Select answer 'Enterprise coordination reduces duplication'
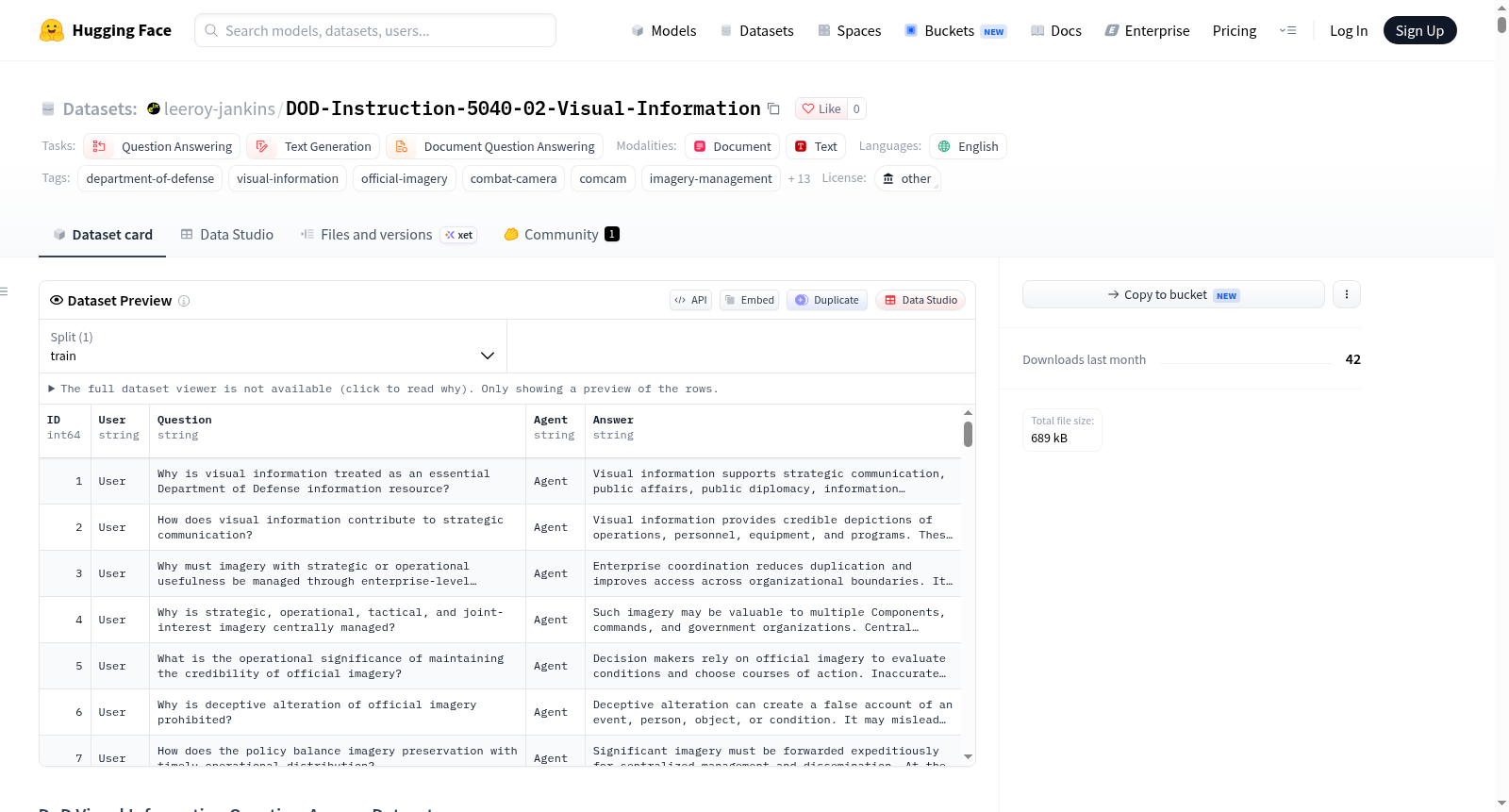The height and width of the screenshot is (812, 1509). pyautogui.click(x=772, y=573)
